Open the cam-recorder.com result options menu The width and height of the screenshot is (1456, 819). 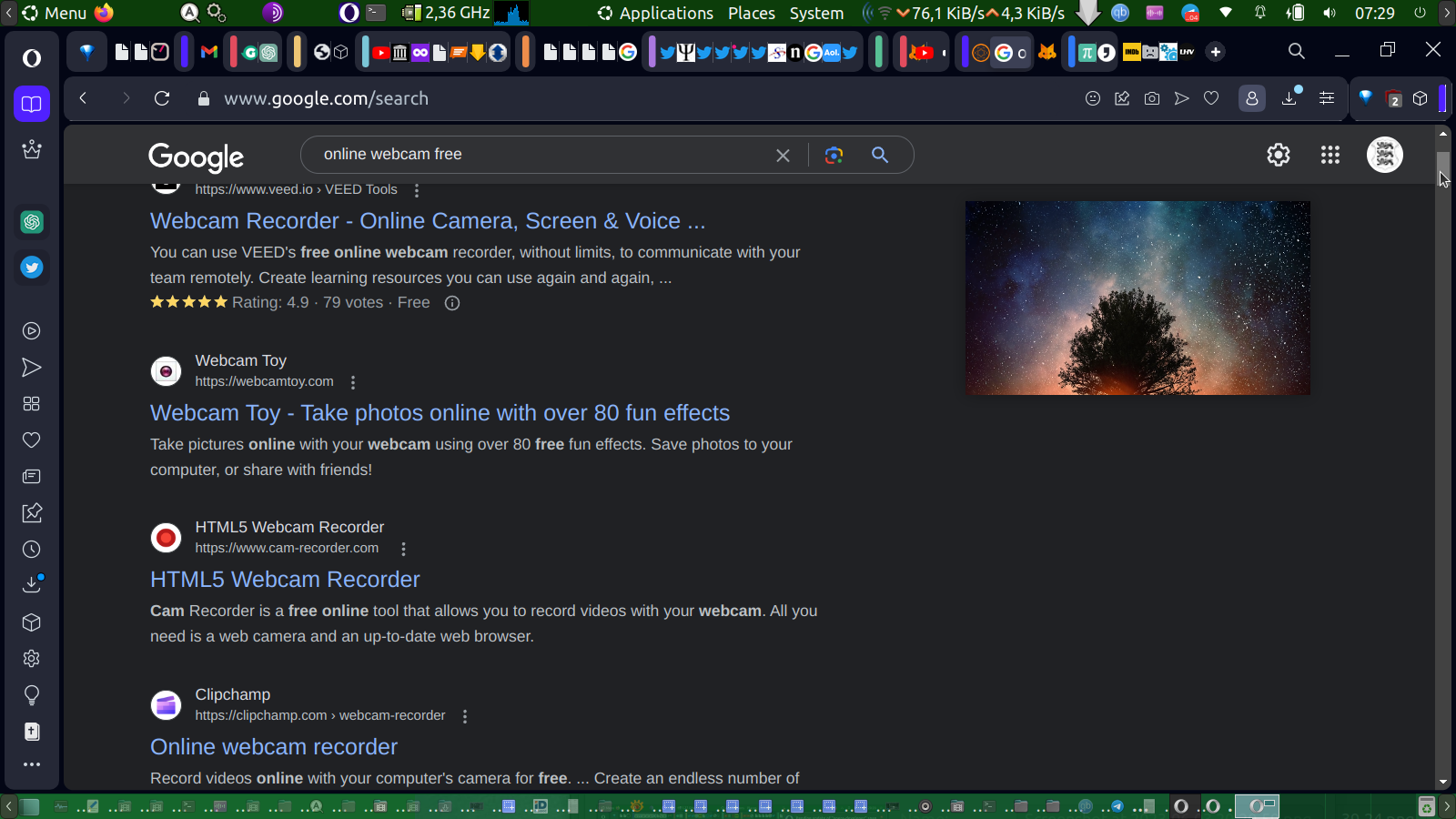pyautogui.click(x=403, y=549)
